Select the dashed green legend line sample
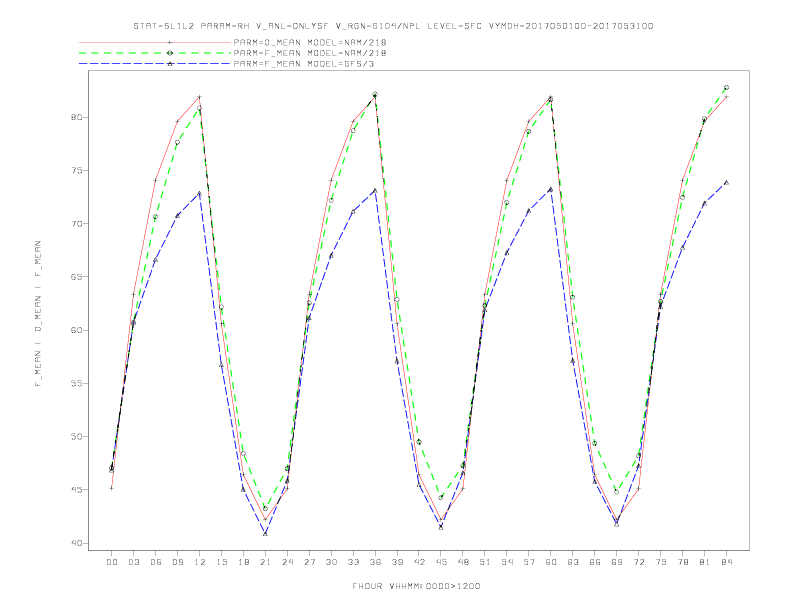Image resolution: width=792 pixels, height=612 pixels. click(155, 53)
